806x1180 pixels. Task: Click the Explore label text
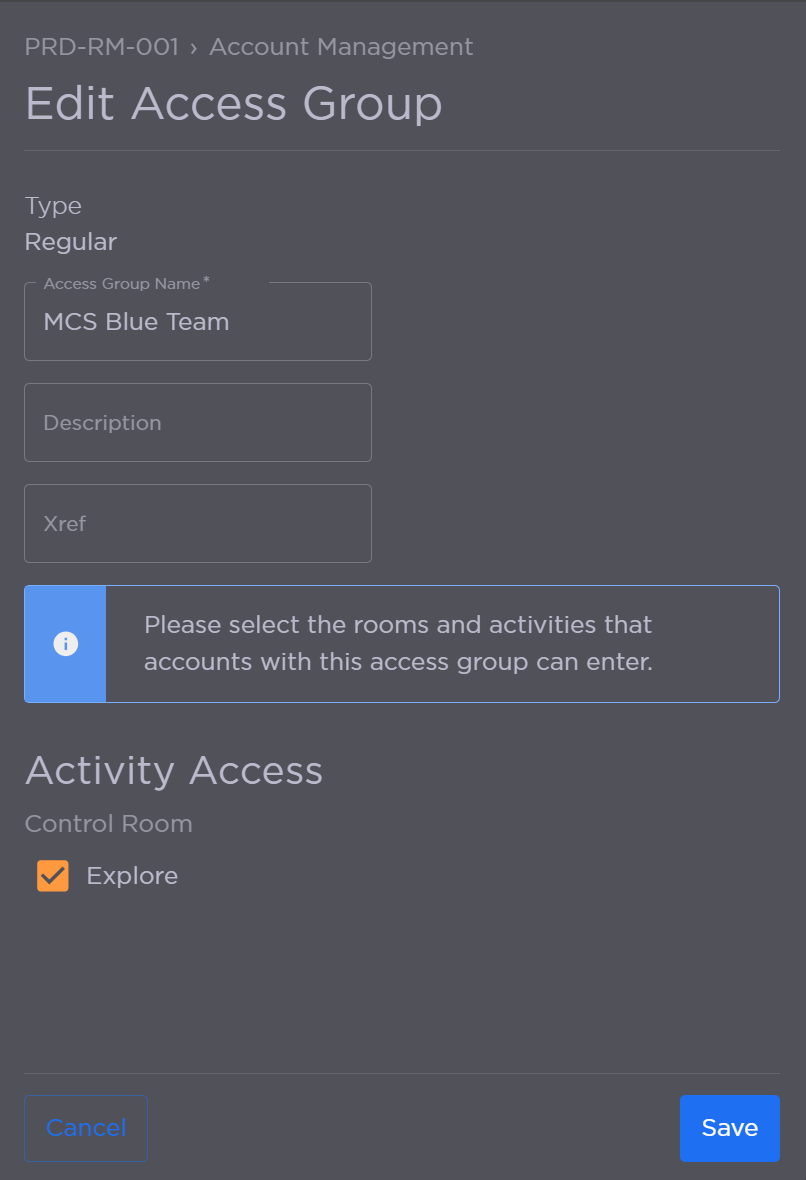tap(132, 875)
